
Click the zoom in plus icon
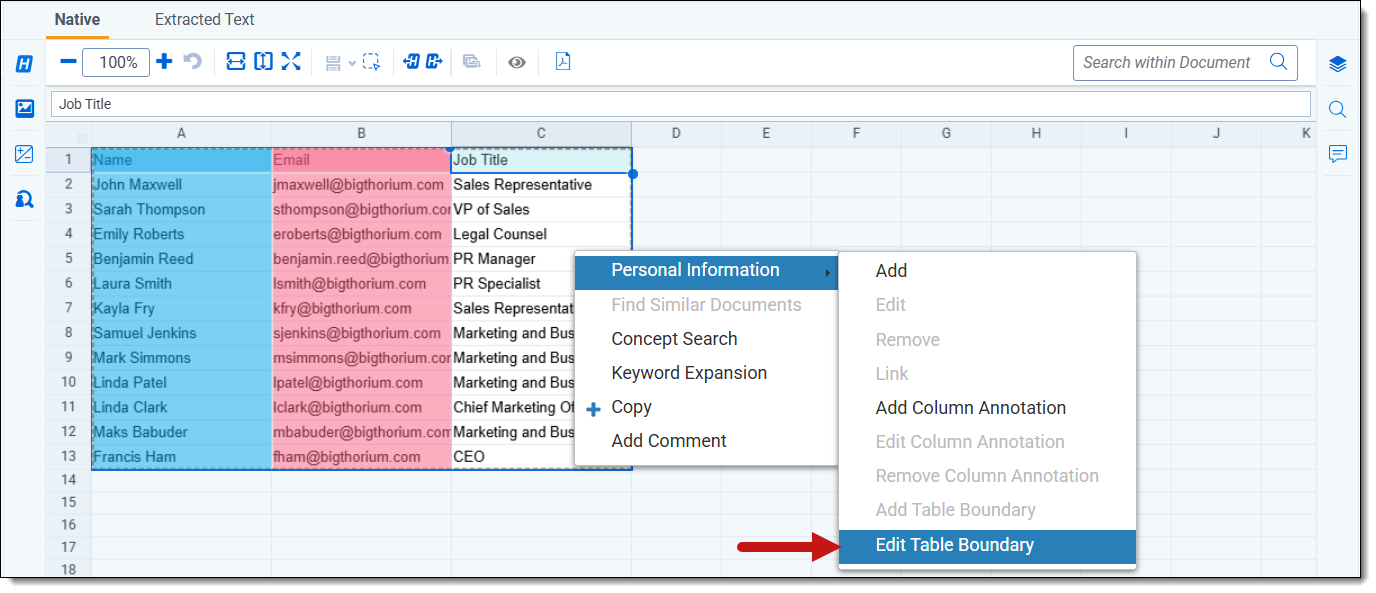165,62
